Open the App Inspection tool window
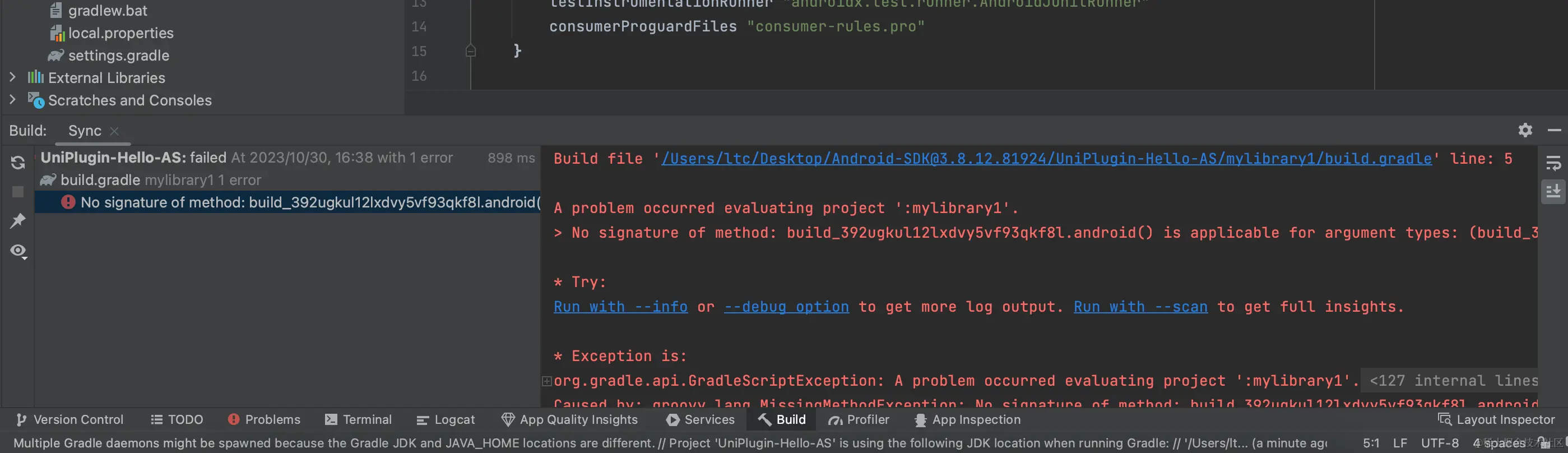This screenshot has height=453, width=1568. [968, 419]
